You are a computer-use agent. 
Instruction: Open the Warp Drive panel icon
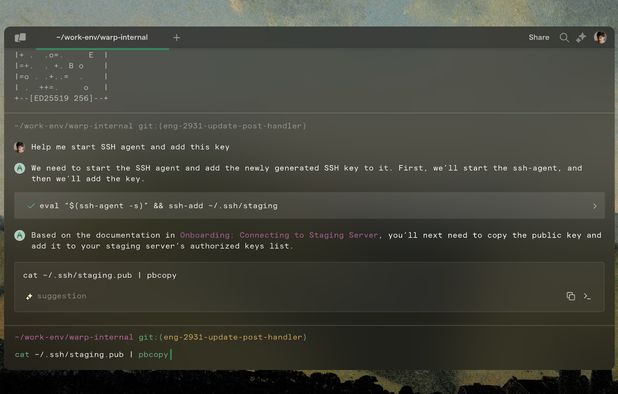(x=20, y=37)
